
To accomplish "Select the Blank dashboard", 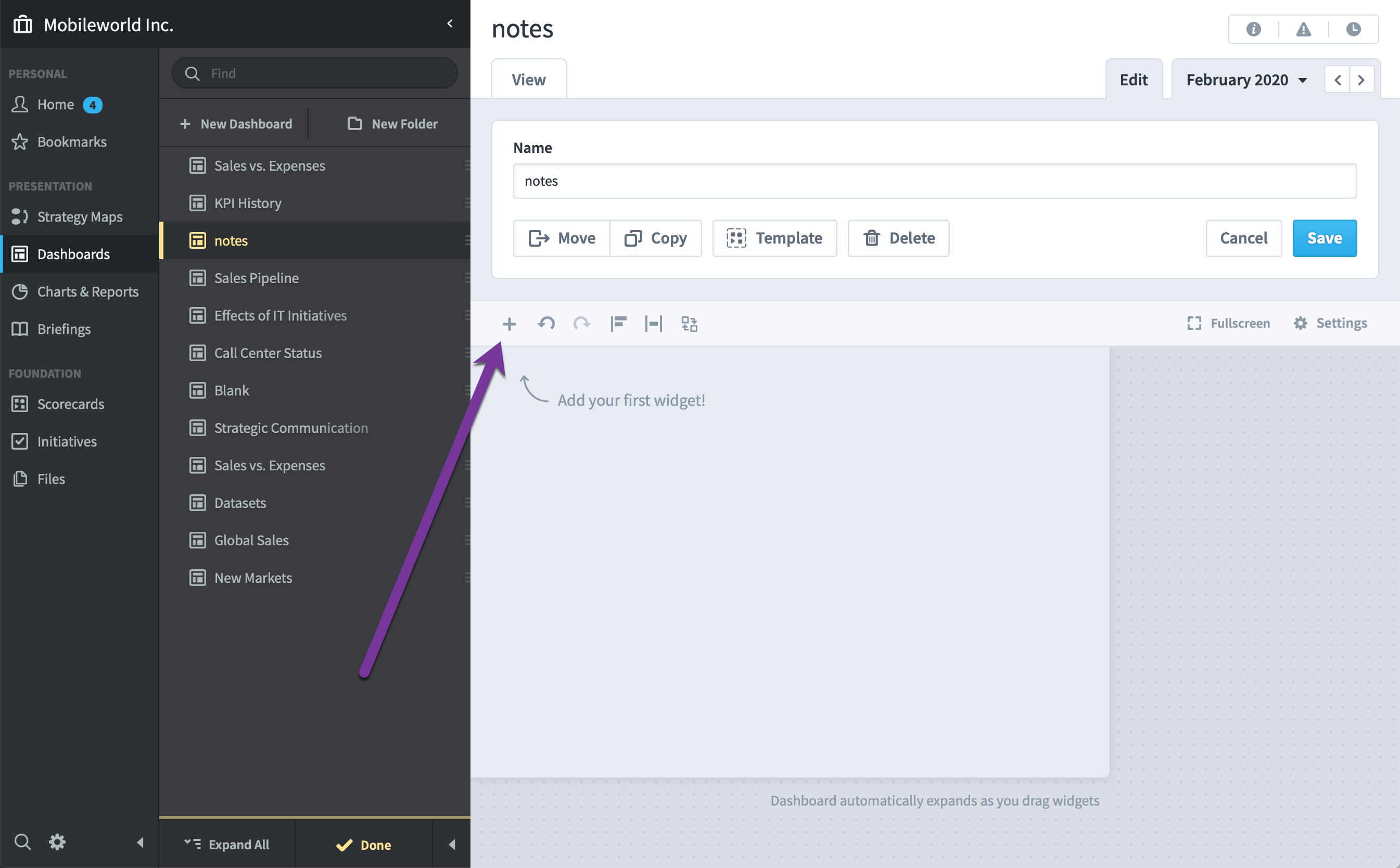I will pyautogui.click(x=314, y=390).
